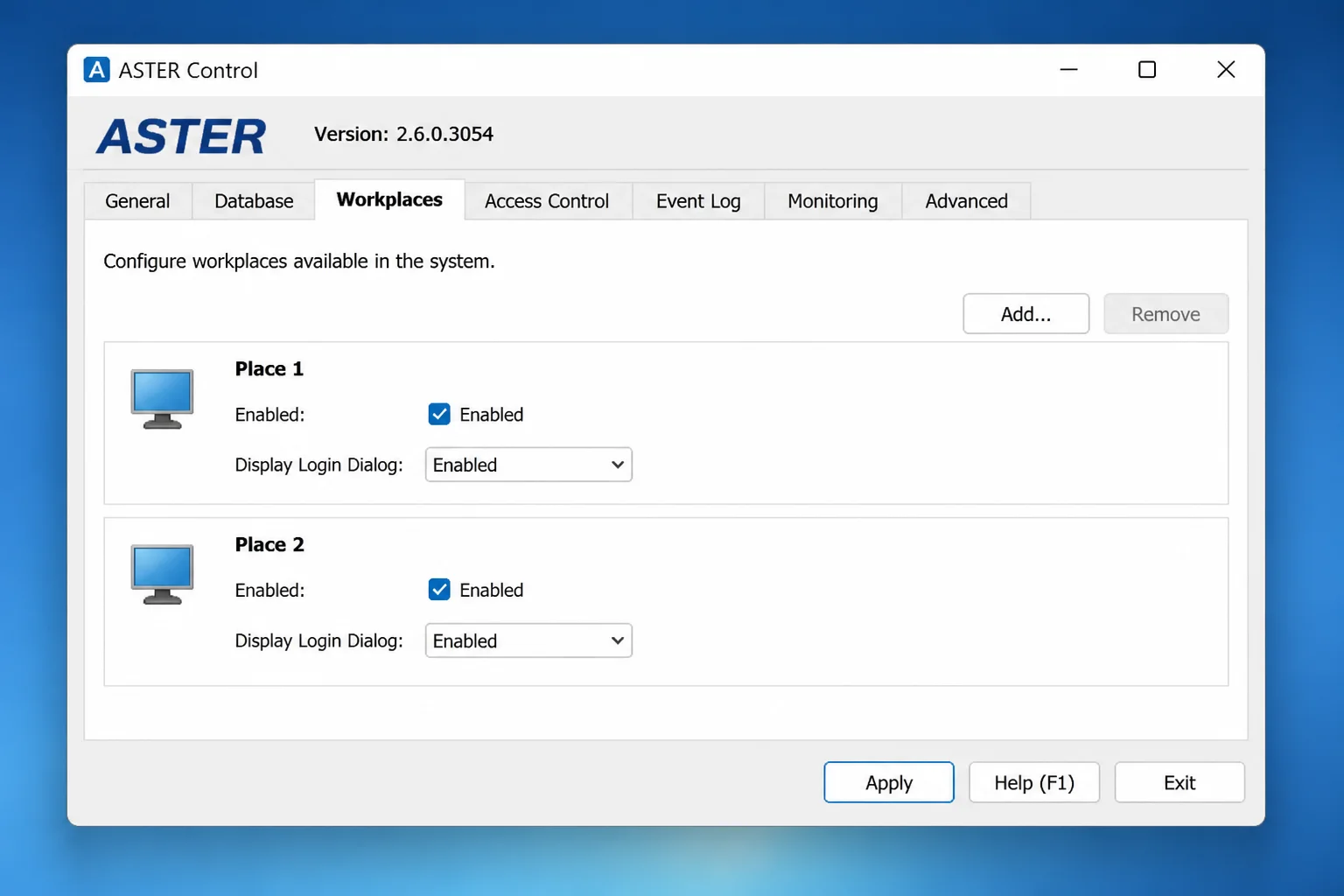1344x896 pixels.
Task: Select the Place 1 heading
Action: click(269, 369)
